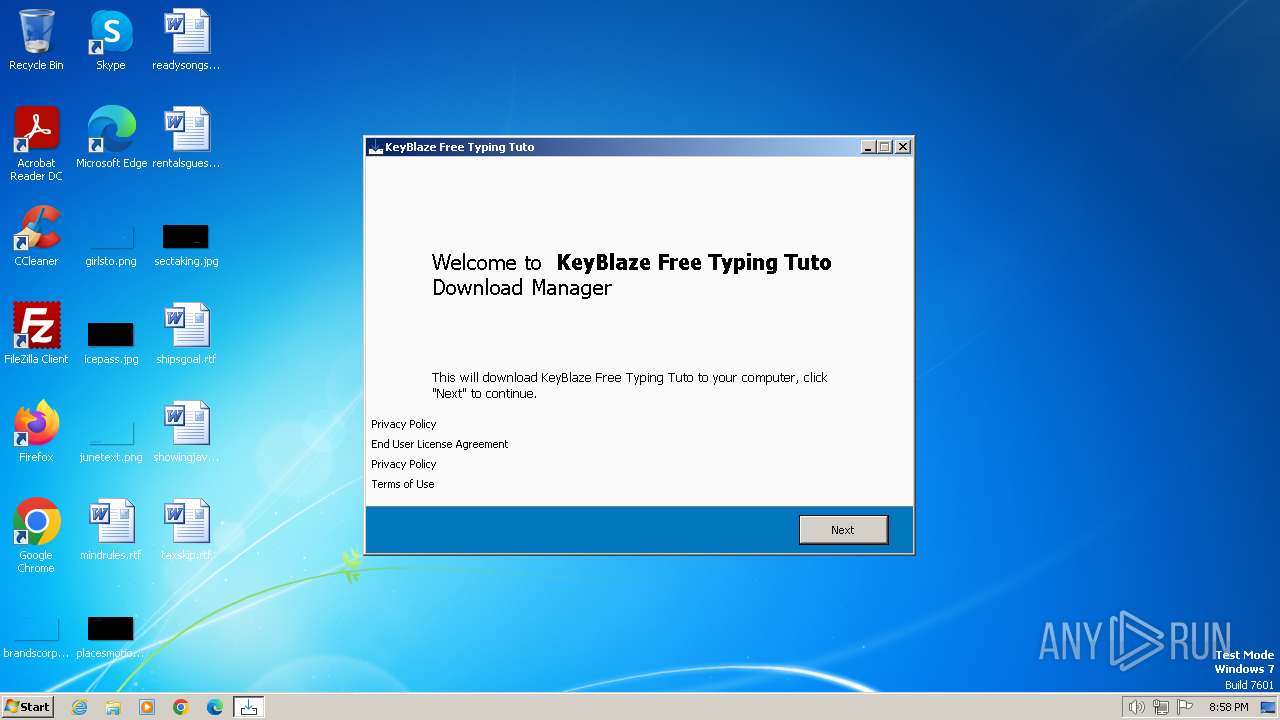Screen dimensions: 1280x720
Task: Launch Internet Explorer from the taskbar
Action: [x=79, y=707]
